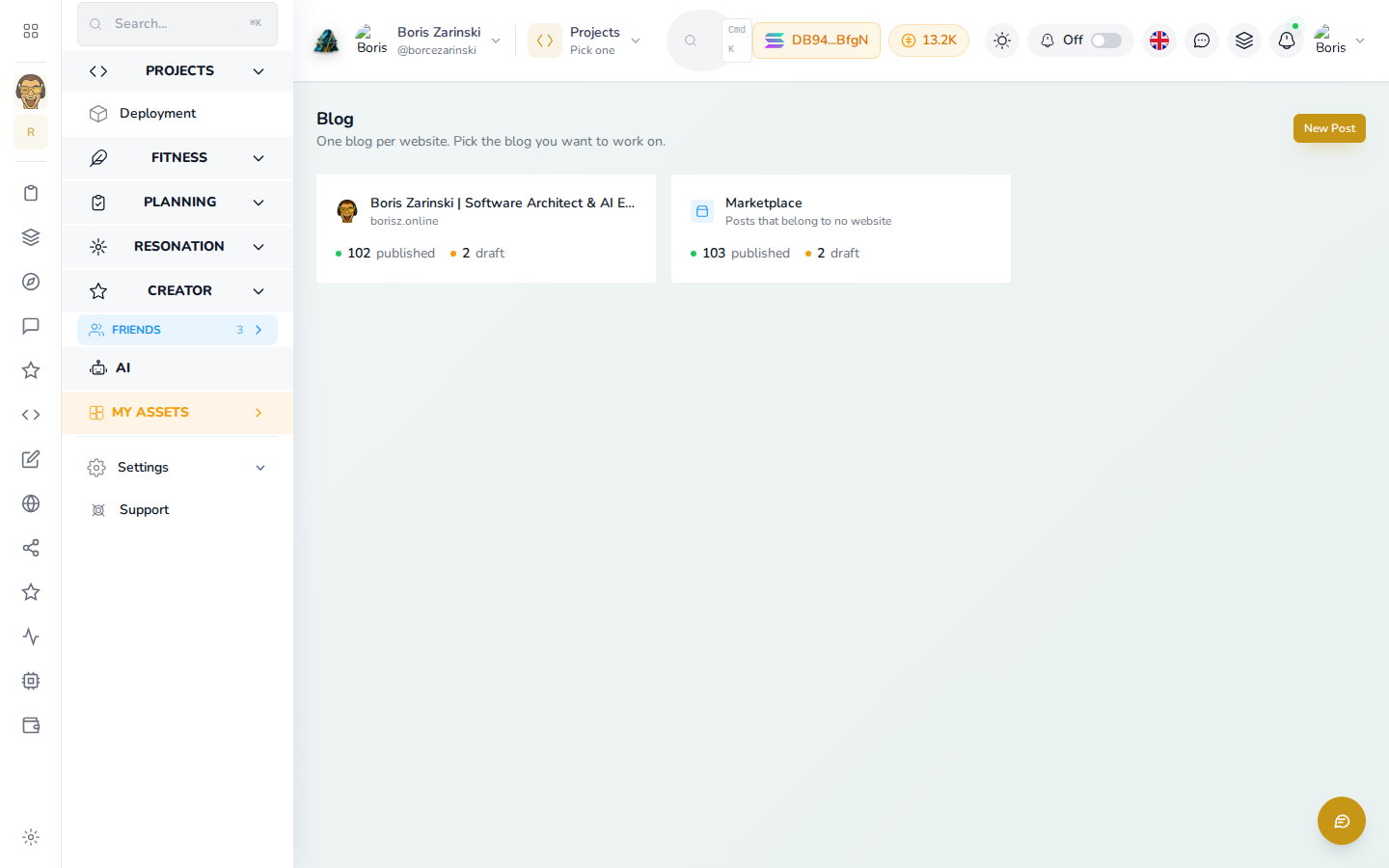Click the pencil edit icon in left rail

[31, 459]
